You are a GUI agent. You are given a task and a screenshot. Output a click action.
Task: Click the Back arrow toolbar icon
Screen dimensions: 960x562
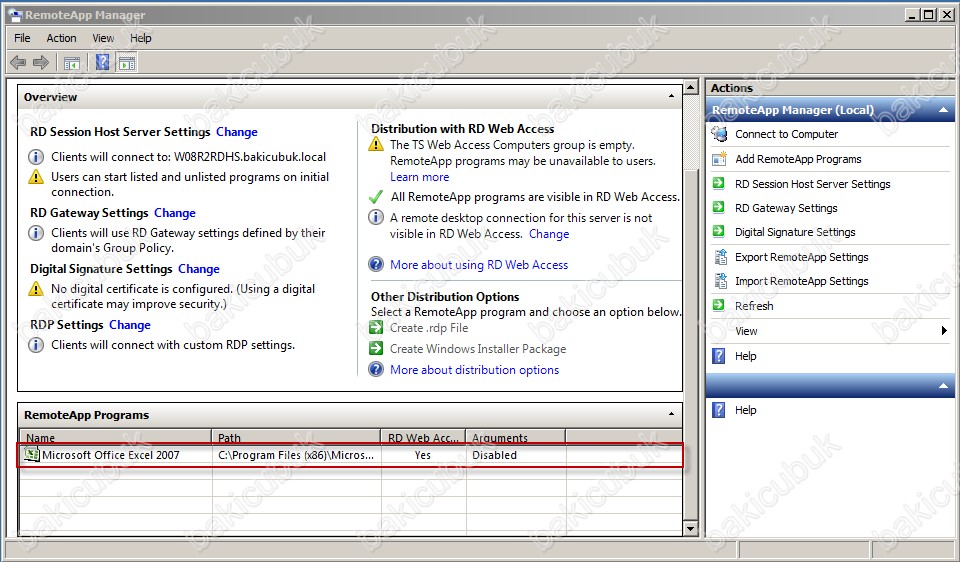[x=18, y=62]
